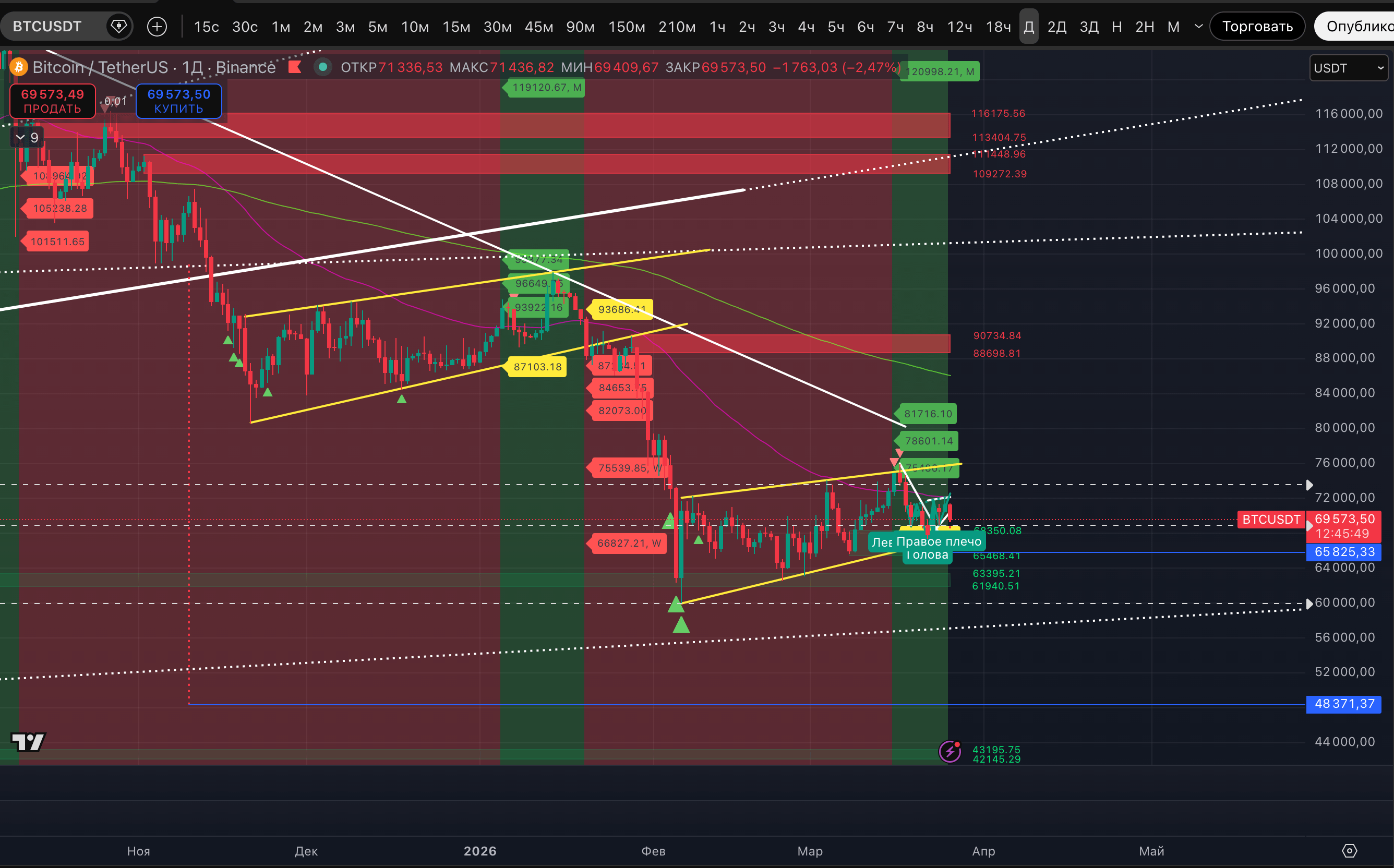Click the premium diamond icon beside BTCUSDT
The width and height of the screenshot is (1394, 868).
pos(118,27)
